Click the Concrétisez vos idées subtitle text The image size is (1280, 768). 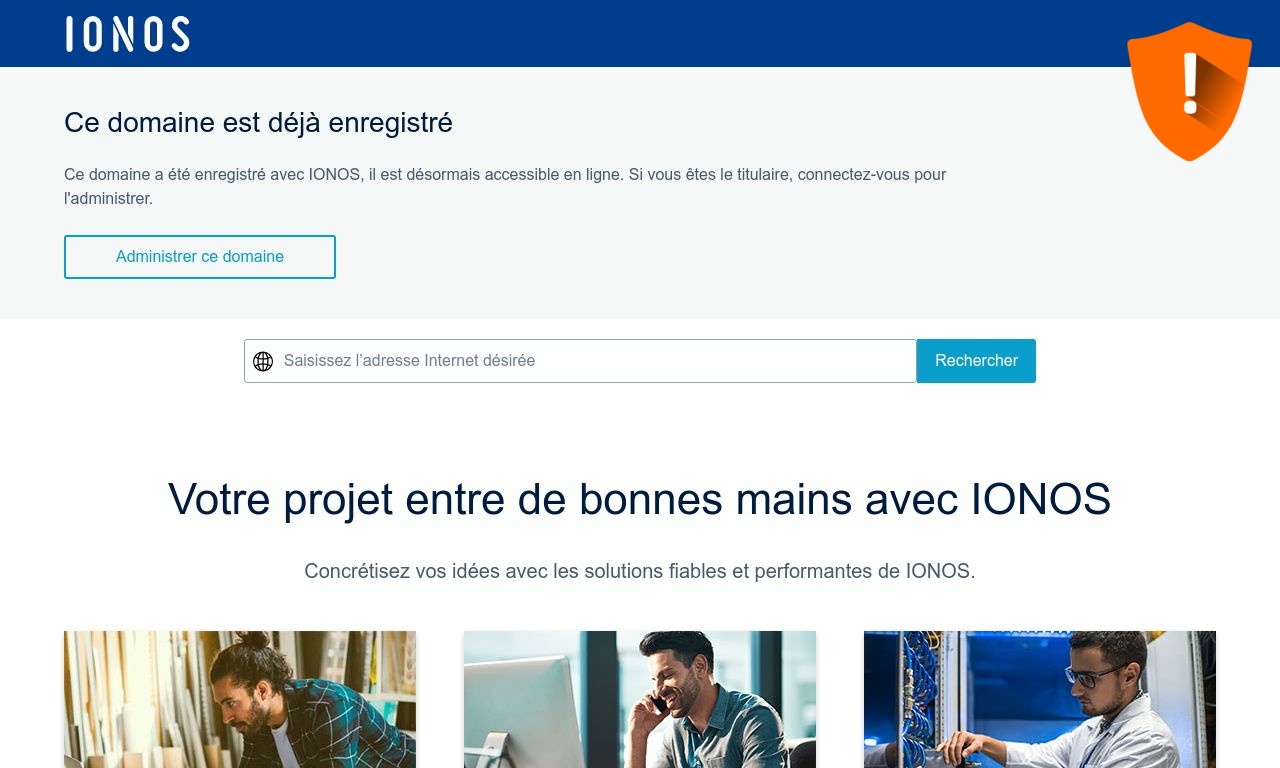pos(640,571)
